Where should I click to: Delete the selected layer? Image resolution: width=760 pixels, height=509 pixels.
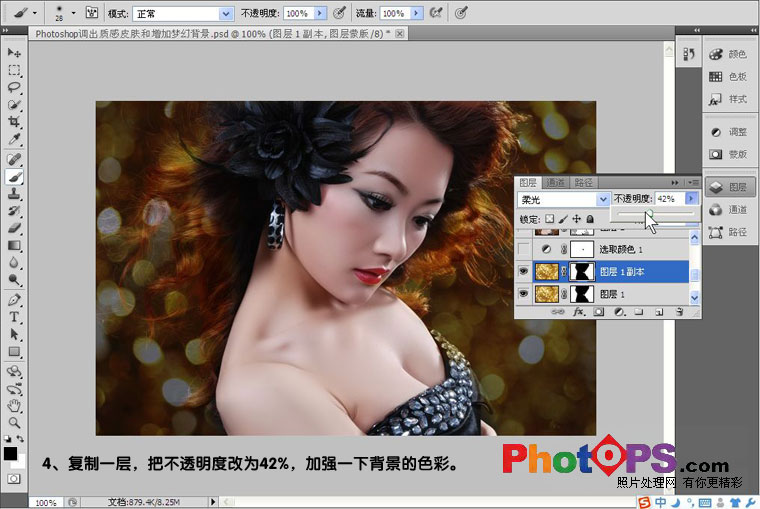679,312
